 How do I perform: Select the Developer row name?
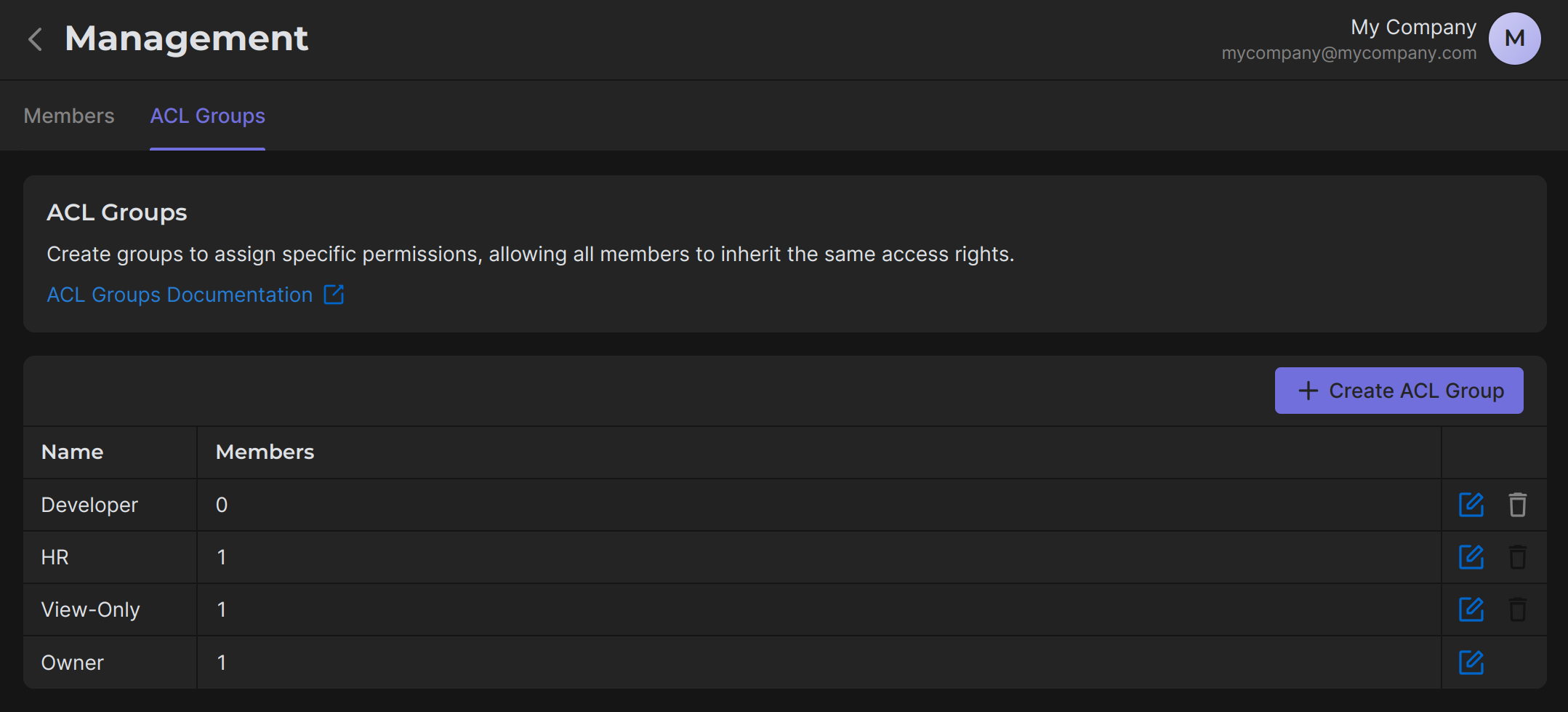pyautogui.click(x=89, y=505)
